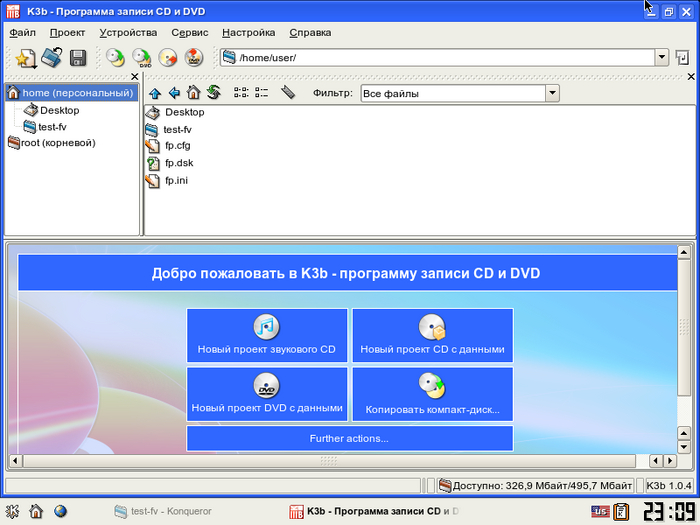The image size is (700, 525).
Task: Open the Фильтр file type dropdown
Action: [x=551, y=93]
